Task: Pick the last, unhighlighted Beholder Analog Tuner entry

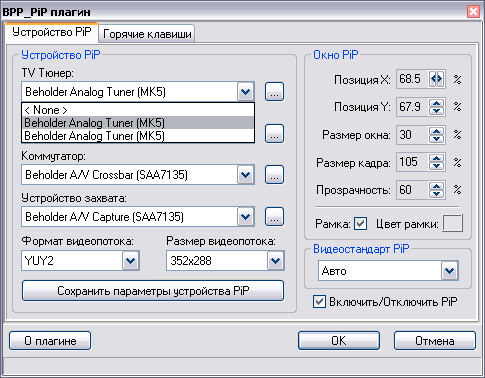Action: (138, 136)
